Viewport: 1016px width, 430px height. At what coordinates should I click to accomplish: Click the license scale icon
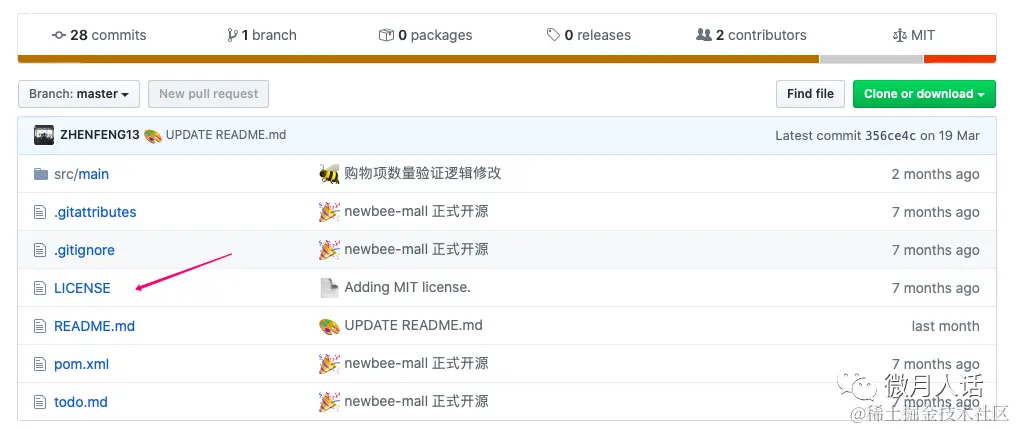pyautogui.click(x=899, y=35)
